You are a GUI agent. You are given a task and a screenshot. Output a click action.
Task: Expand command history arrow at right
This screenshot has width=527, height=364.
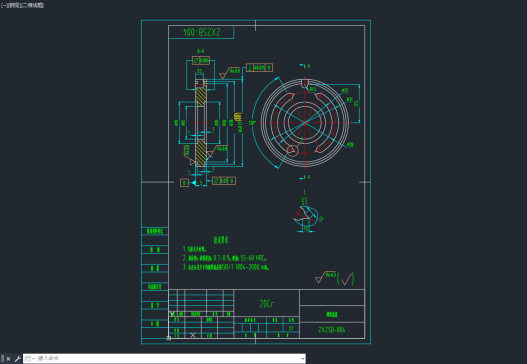tap(303, 359)
